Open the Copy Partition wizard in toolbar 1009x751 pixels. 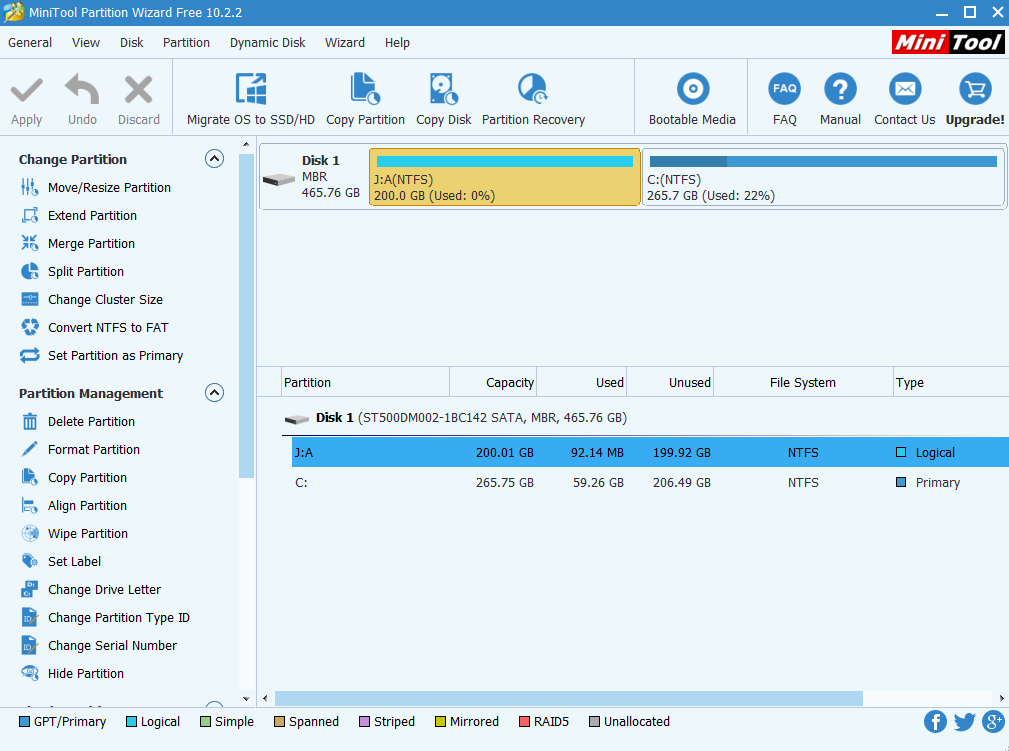[x=366, y=100]
